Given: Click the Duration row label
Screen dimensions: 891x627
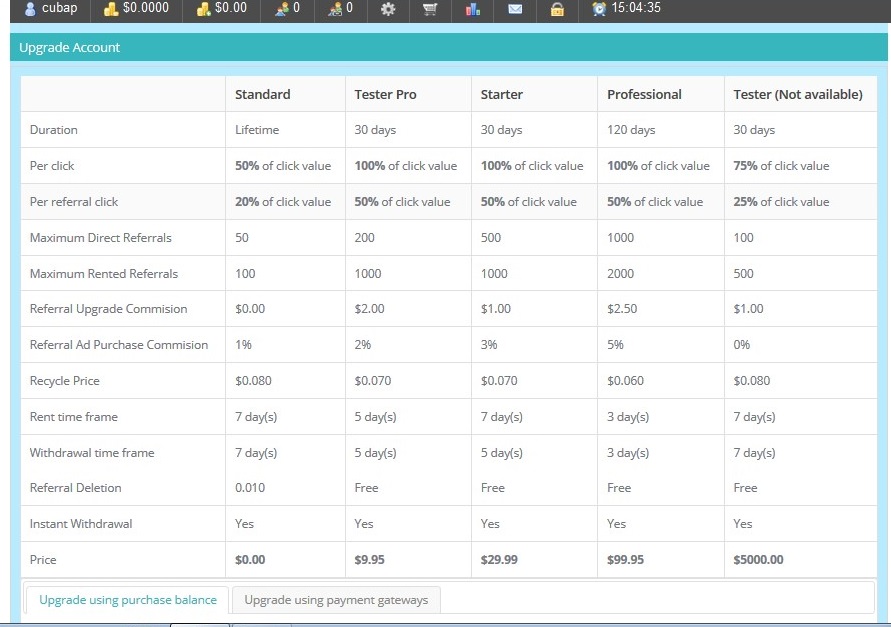Looking at the screenshot, I should 53,130.
